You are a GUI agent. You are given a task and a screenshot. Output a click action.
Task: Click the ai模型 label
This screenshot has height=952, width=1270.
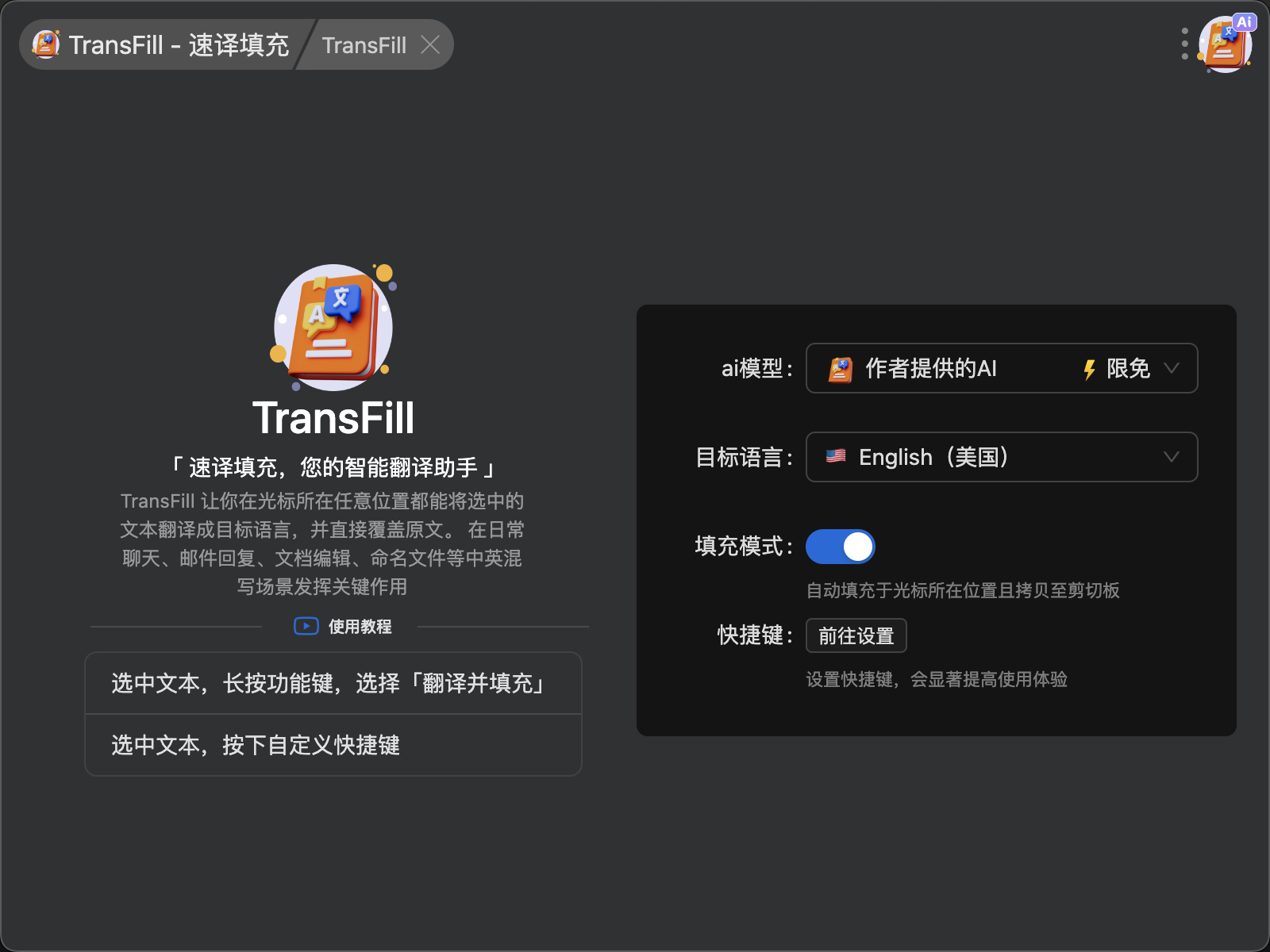pyautogui.click(x=757, y=368)
